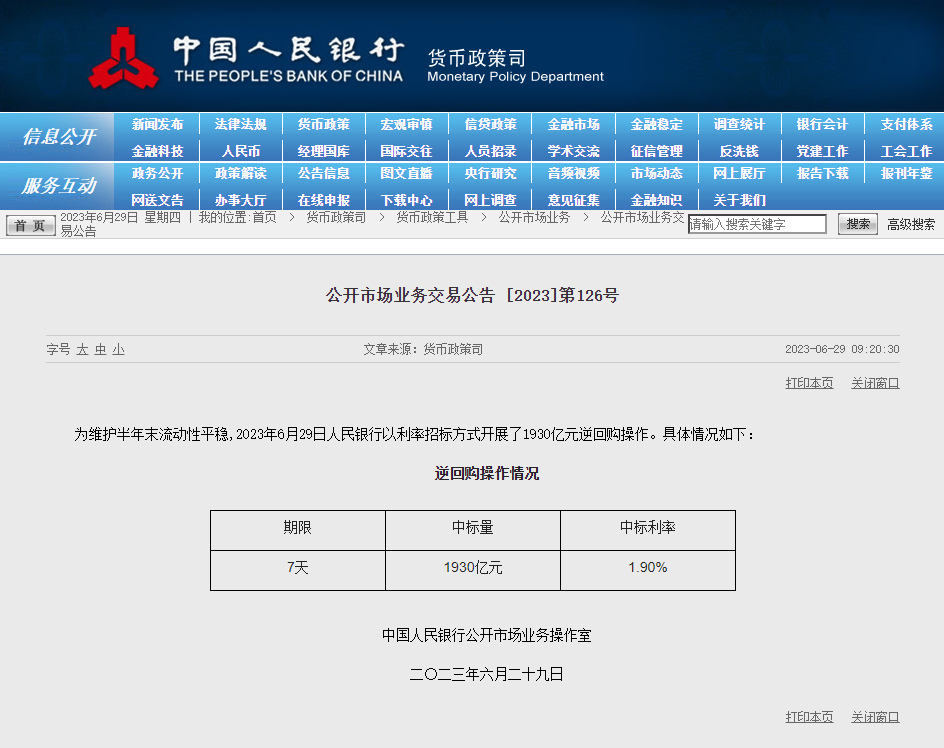Screen dimensions: 944x748
Task: Open the 新闻发布 menu item
Action: point(157,125)
